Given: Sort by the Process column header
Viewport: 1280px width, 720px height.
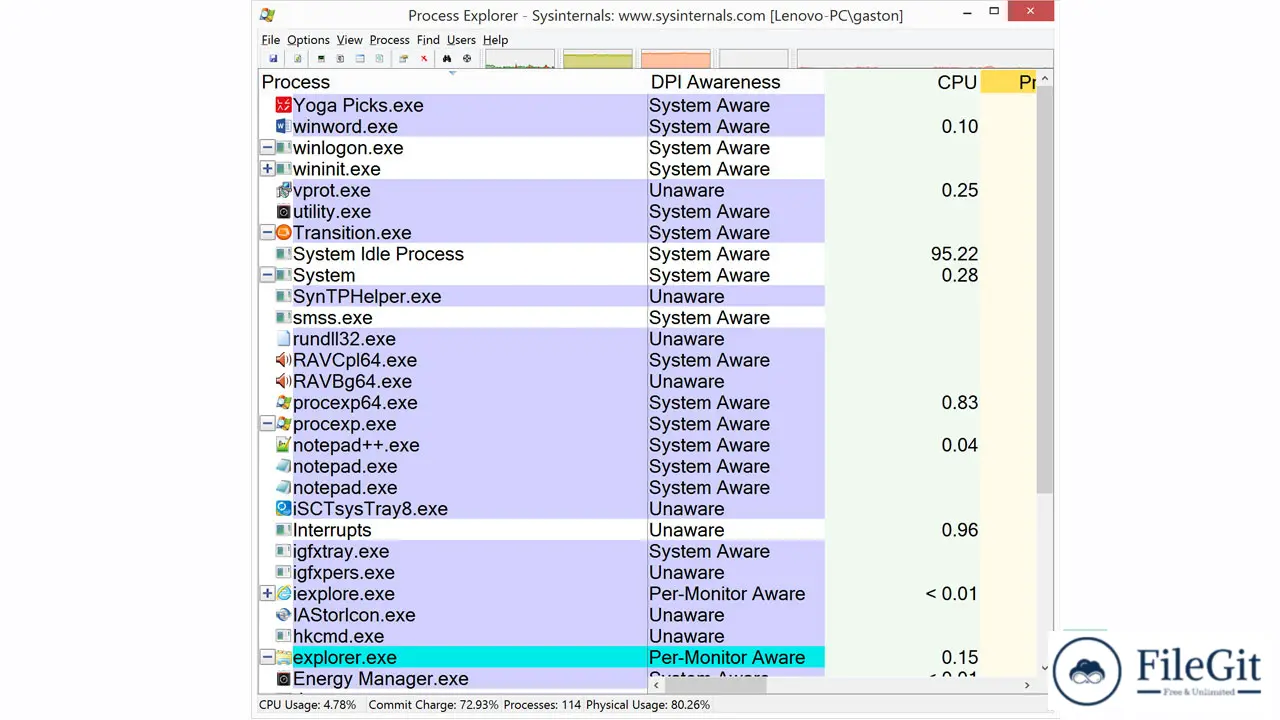Looking at the screenshot, I should [x=452, y=82].
